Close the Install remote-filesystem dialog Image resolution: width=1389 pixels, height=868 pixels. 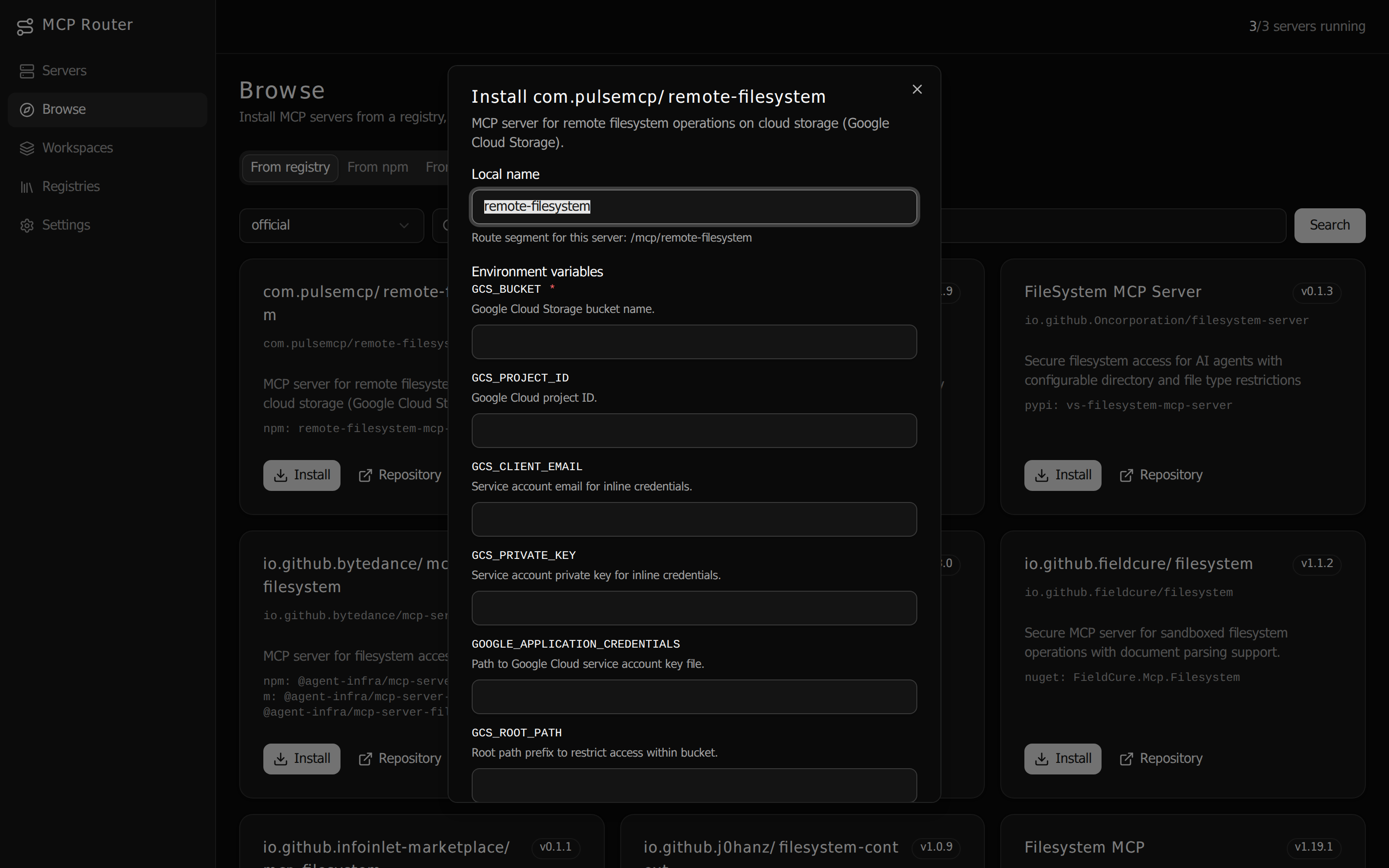(x=917, y=90)
